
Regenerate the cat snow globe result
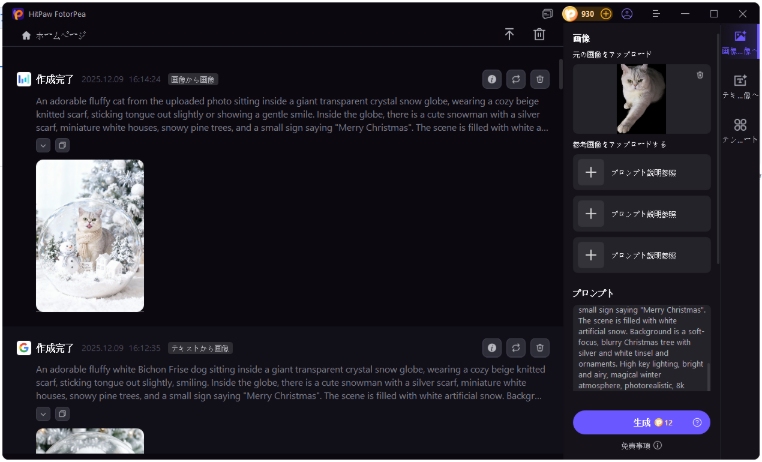tap(516, 79)
